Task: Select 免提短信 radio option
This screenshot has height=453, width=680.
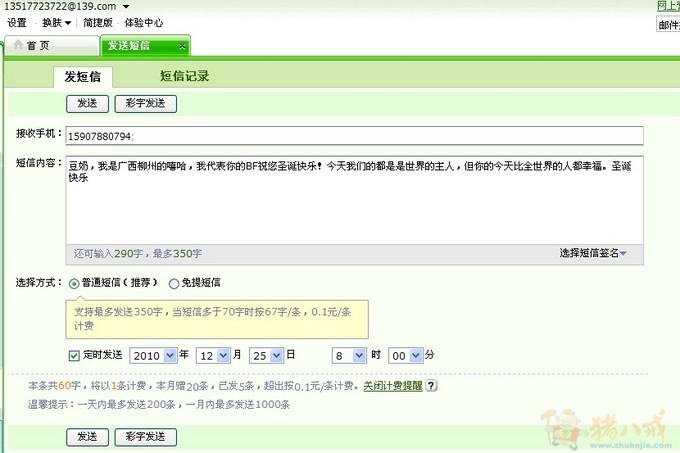Action: [x=174, y=284]
